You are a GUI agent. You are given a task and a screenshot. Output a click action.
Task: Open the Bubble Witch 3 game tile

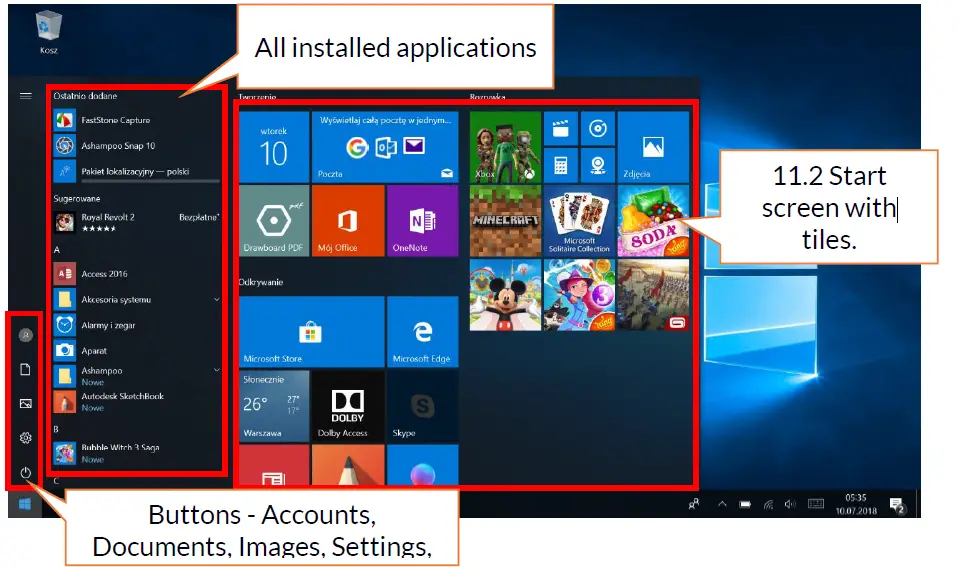579,295
